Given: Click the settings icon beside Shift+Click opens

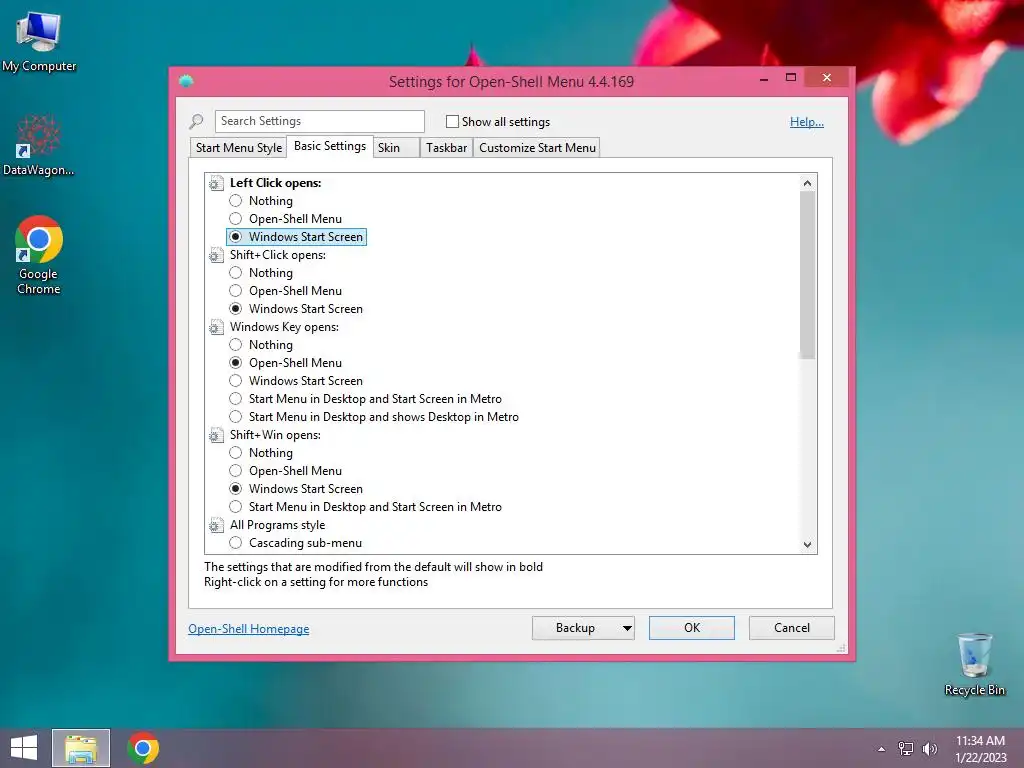Looking at the screenshot, I should [x=216, y=255].
